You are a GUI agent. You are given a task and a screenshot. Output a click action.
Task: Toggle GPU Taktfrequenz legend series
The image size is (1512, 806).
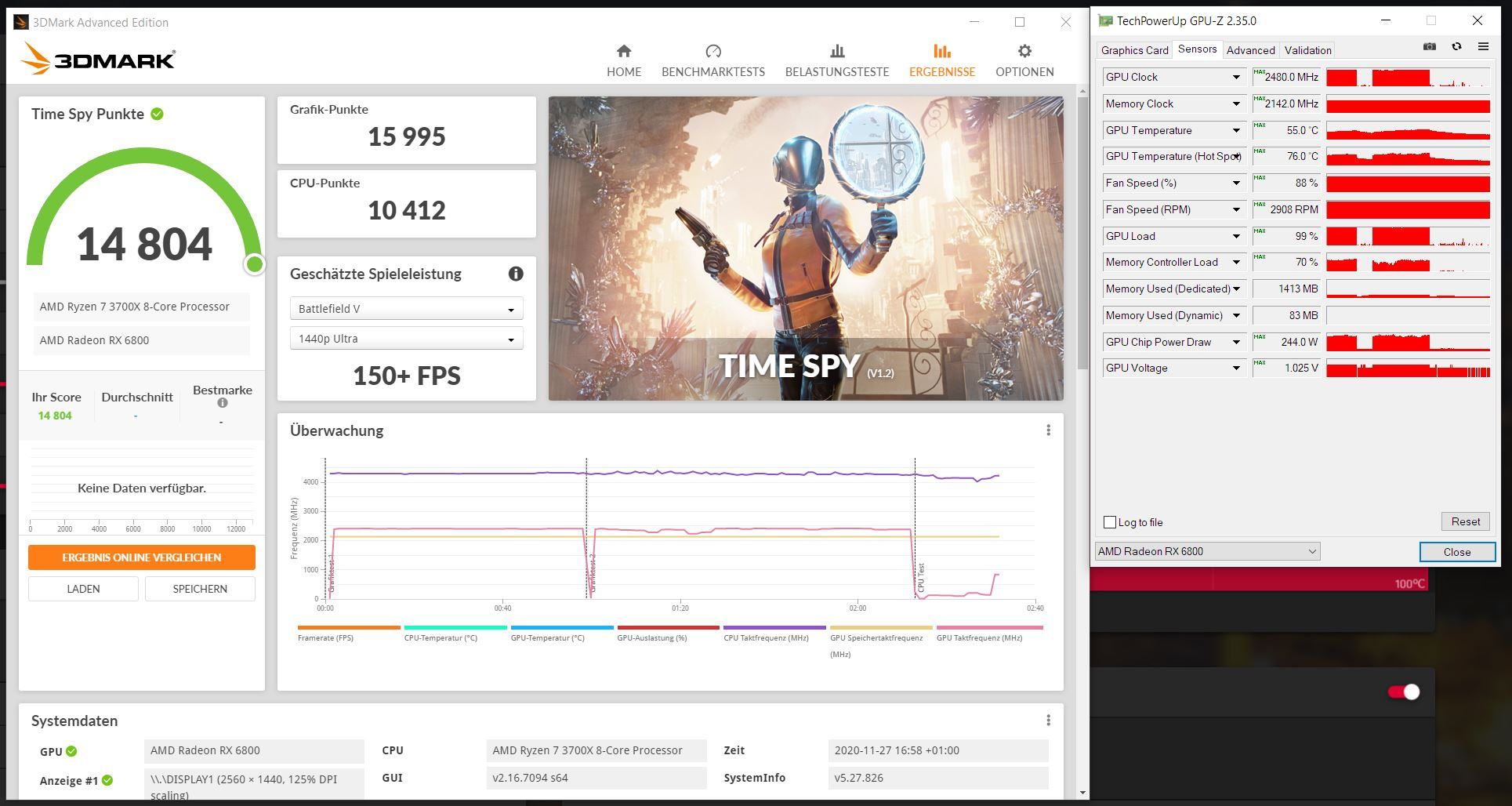[988, 634]
